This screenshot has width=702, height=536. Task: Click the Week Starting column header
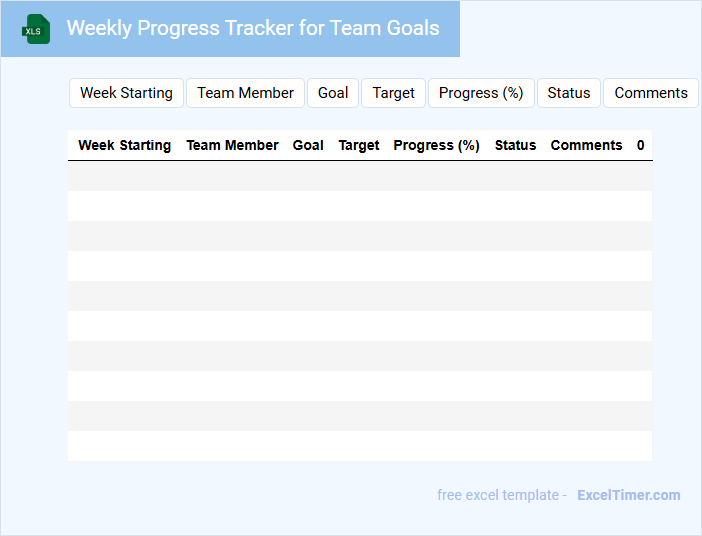(124, 145)
